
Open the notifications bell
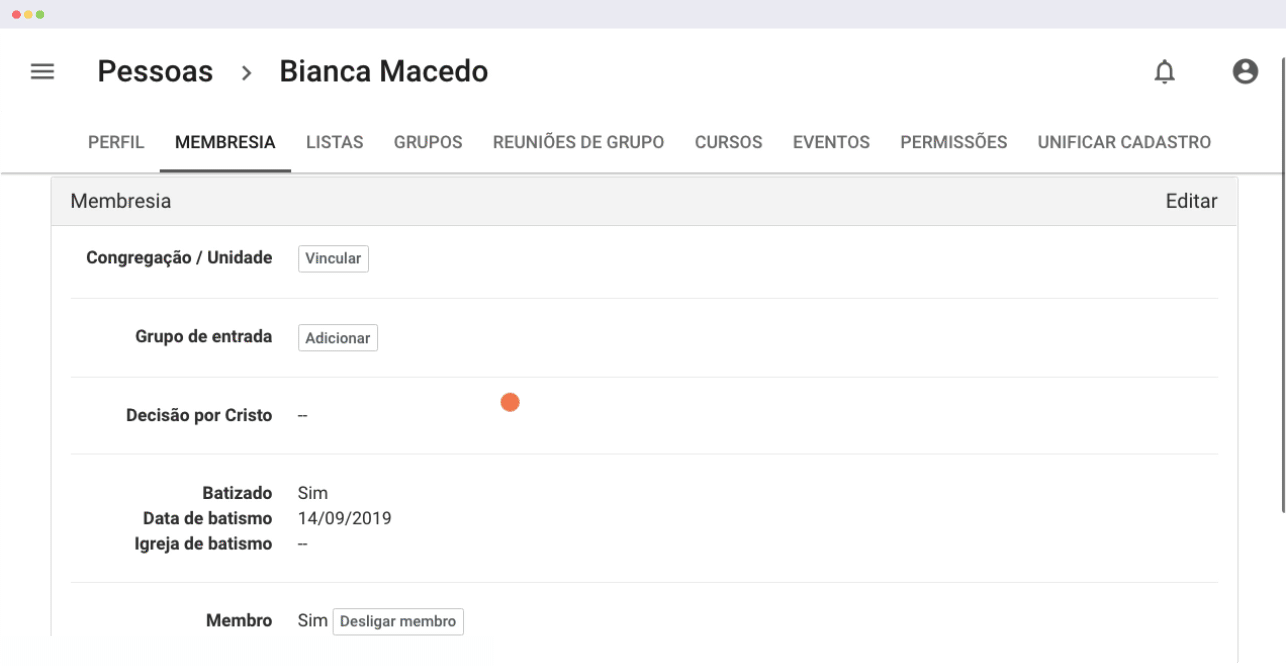coord(1164,72)
